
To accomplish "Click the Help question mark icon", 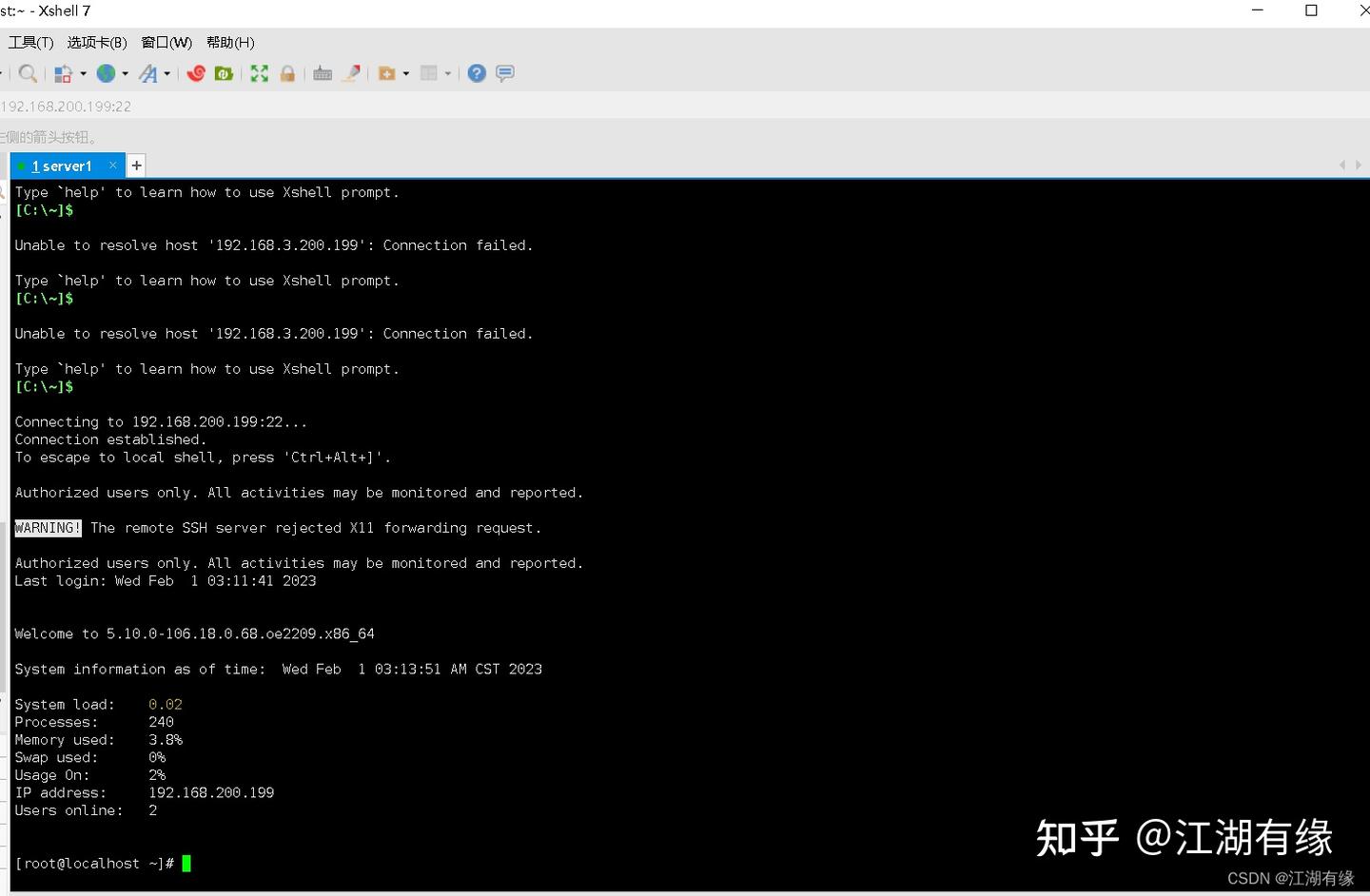I will pyautogui.click(x=476, y=73).
